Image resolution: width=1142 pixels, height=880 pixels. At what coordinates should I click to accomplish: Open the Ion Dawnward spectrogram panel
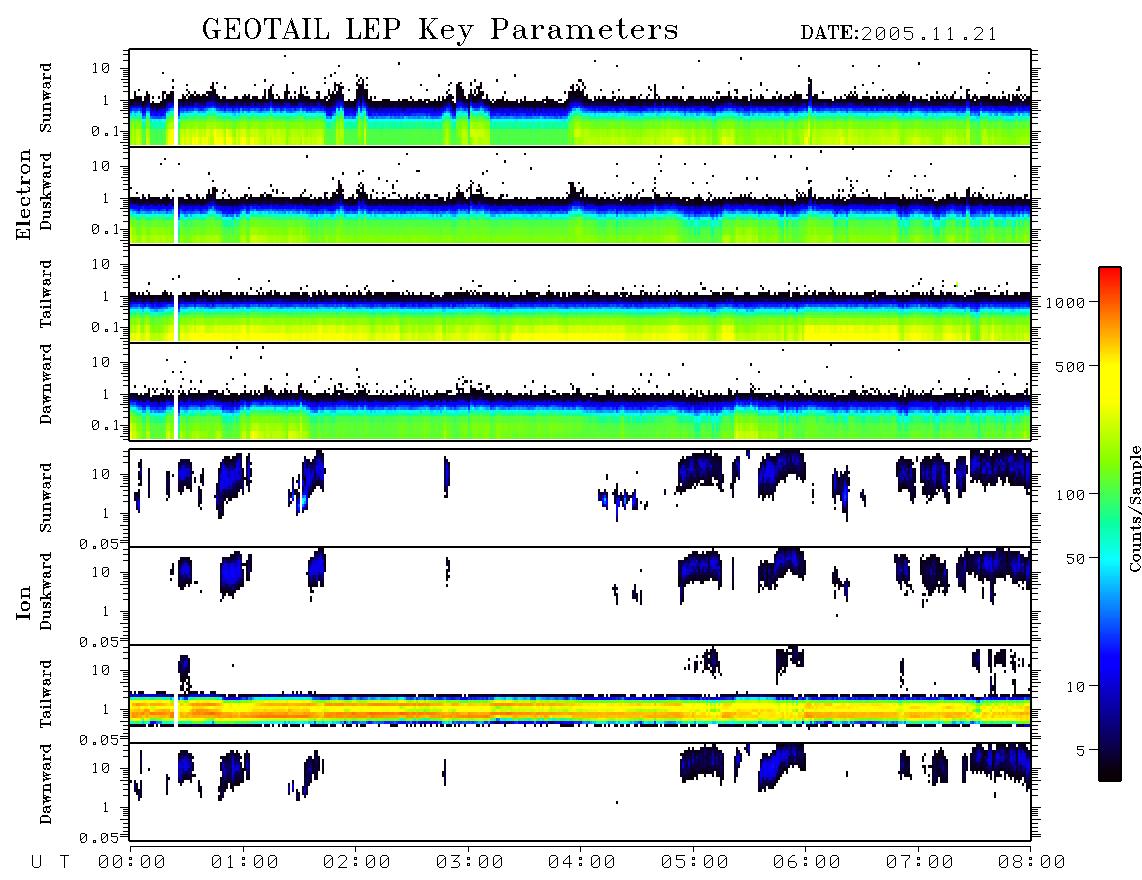(580, 792)
